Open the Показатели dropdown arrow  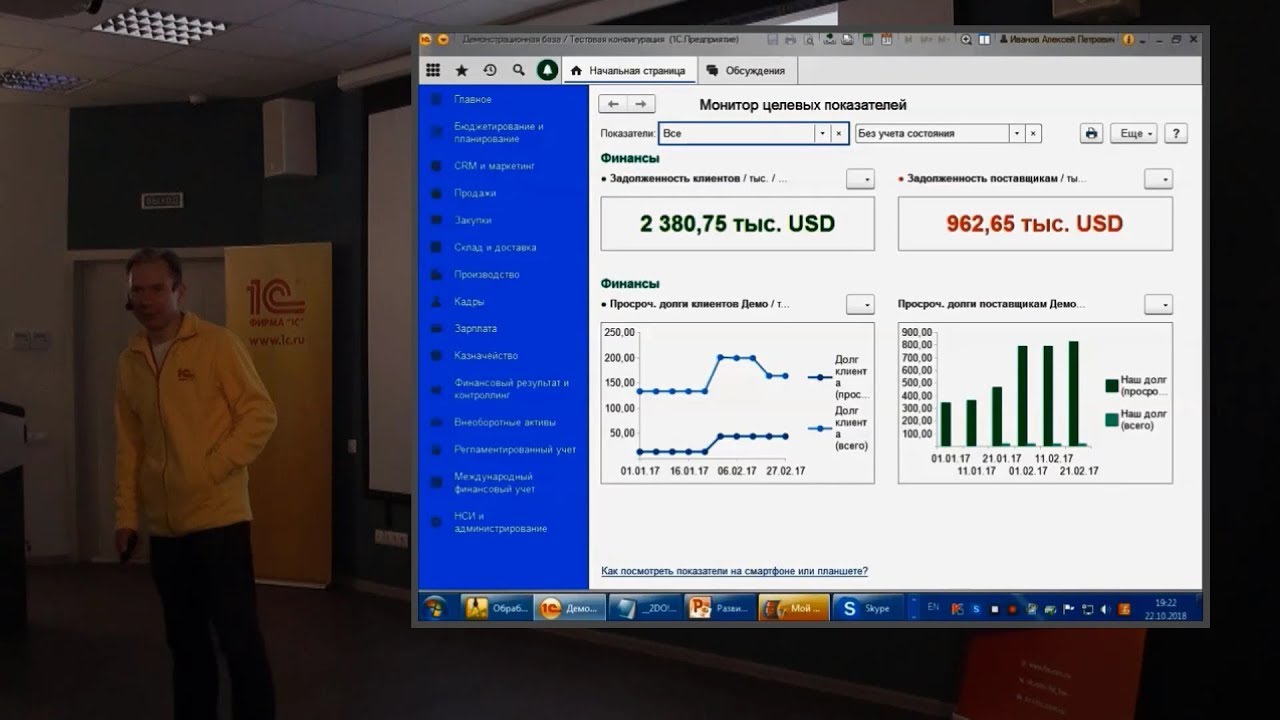tap(823, 133)
